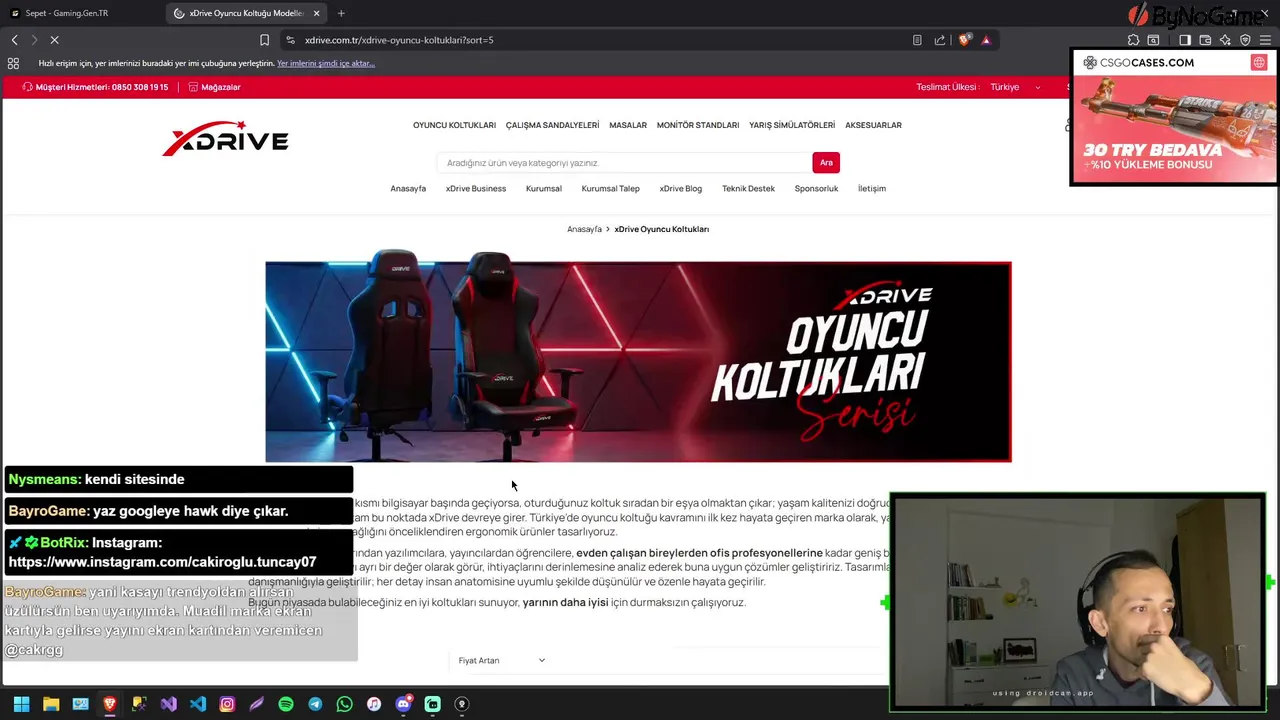Open the Leo AI sparkle icon

tap(1225, 40)
